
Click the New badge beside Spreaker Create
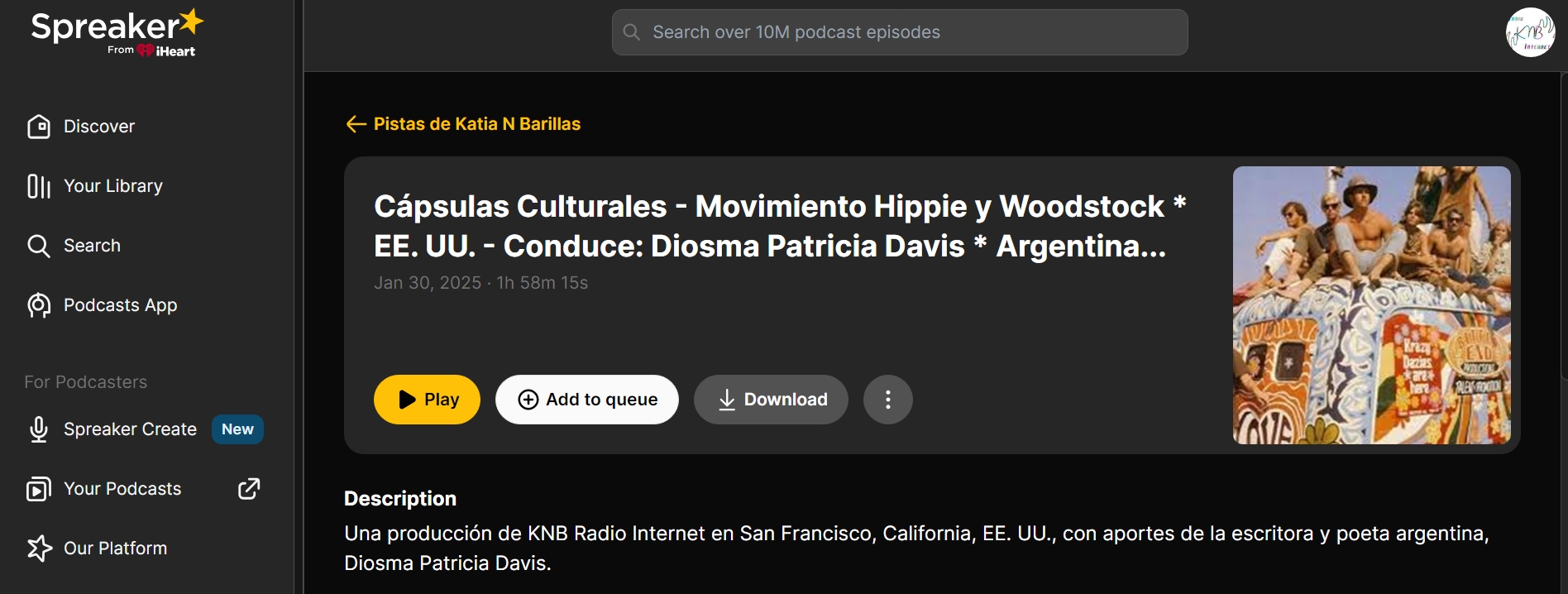tap(237, 429)
